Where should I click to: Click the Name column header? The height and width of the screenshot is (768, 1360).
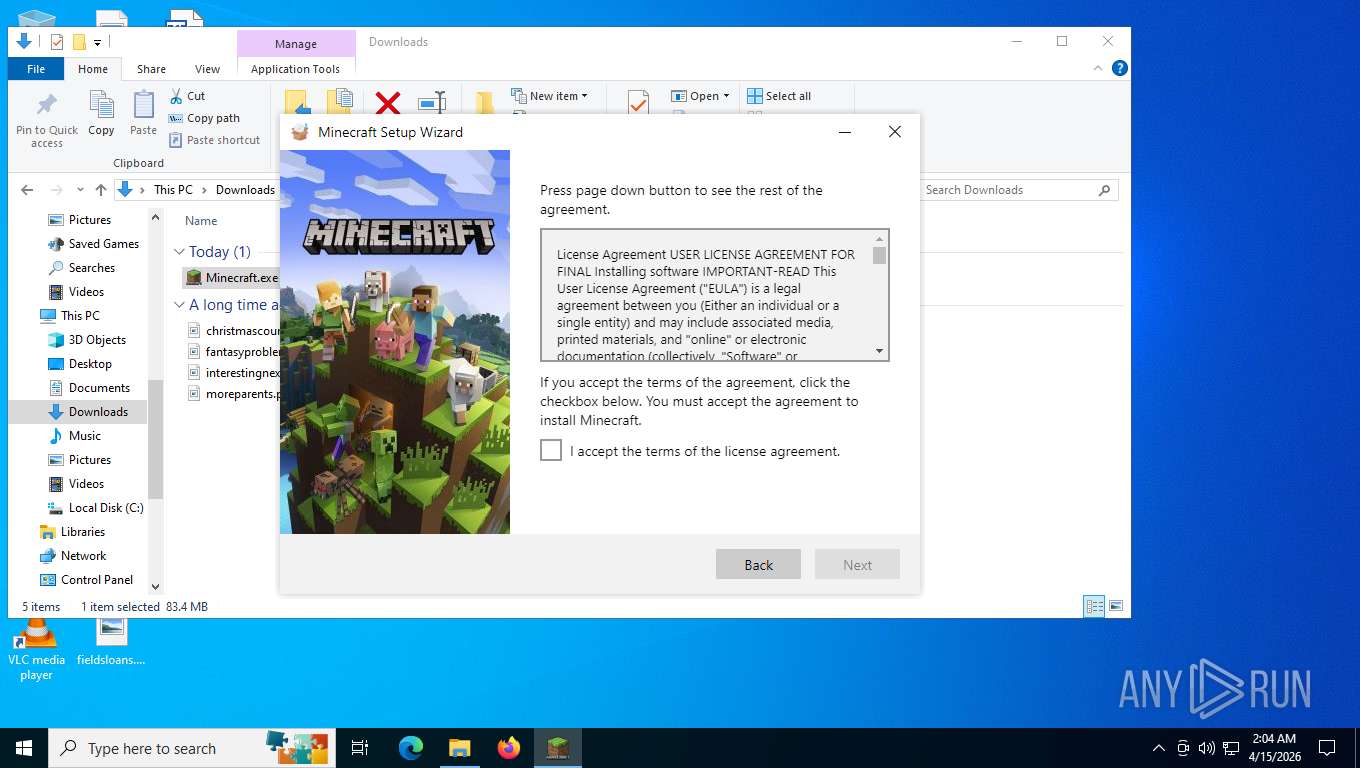pyautogui.click(x=201, y=221)
